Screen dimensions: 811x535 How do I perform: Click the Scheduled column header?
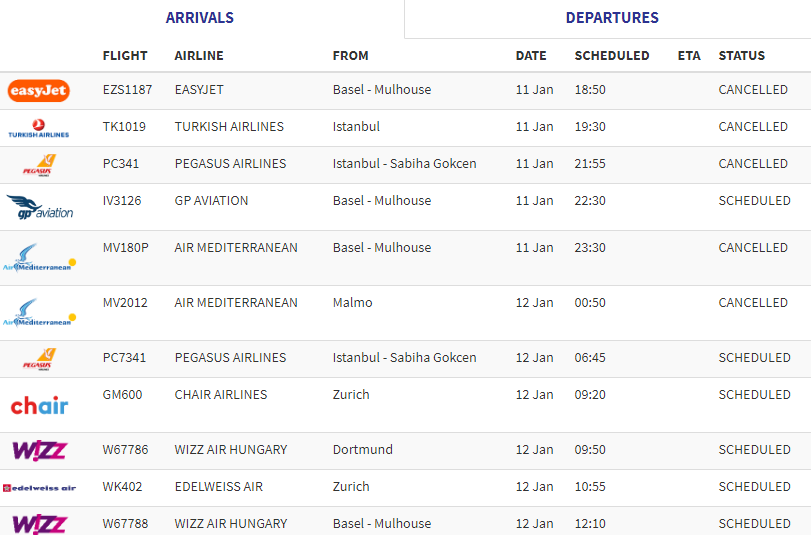[x=612, y=56]
